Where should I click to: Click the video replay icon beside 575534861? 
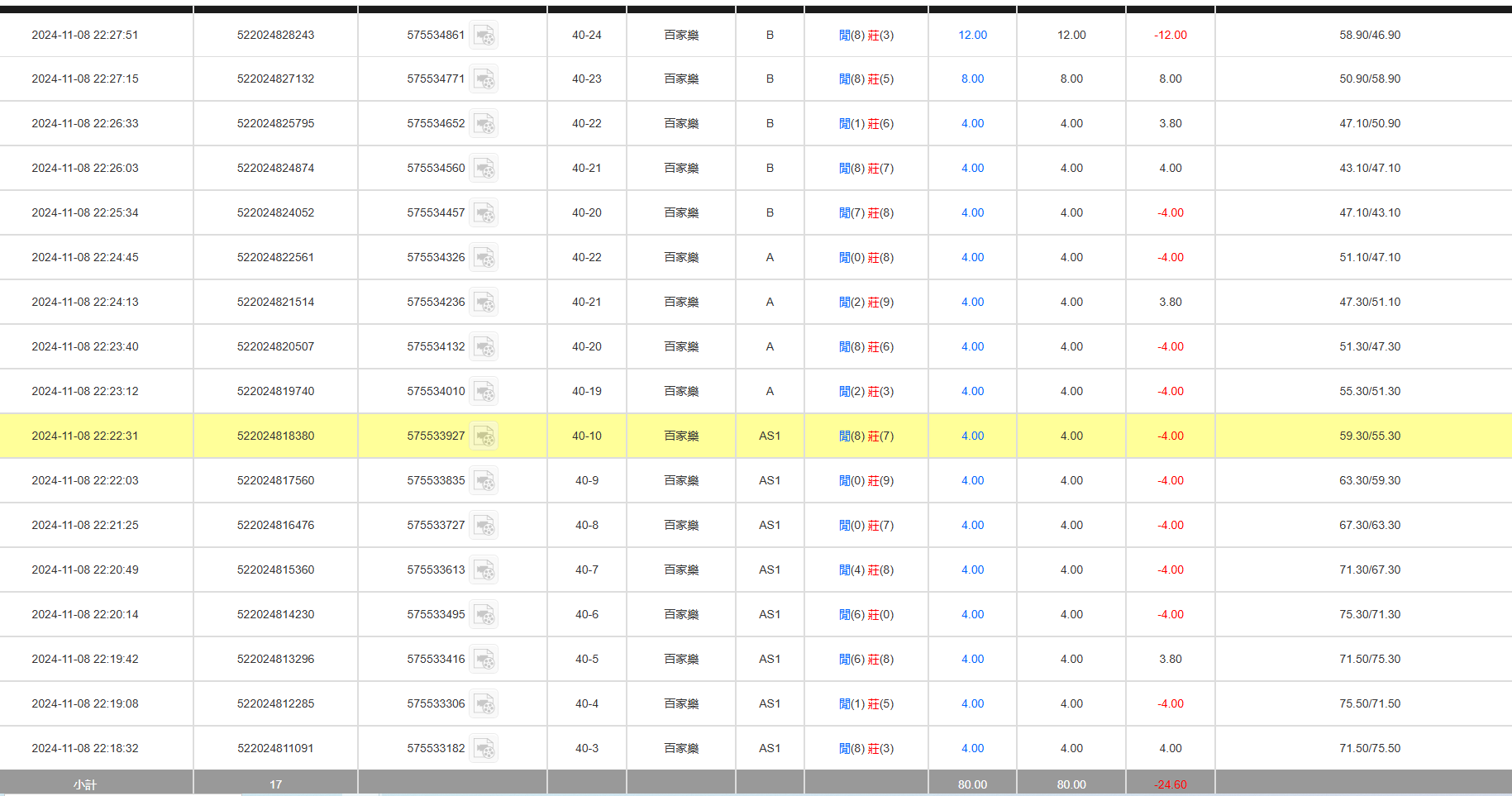484,36
